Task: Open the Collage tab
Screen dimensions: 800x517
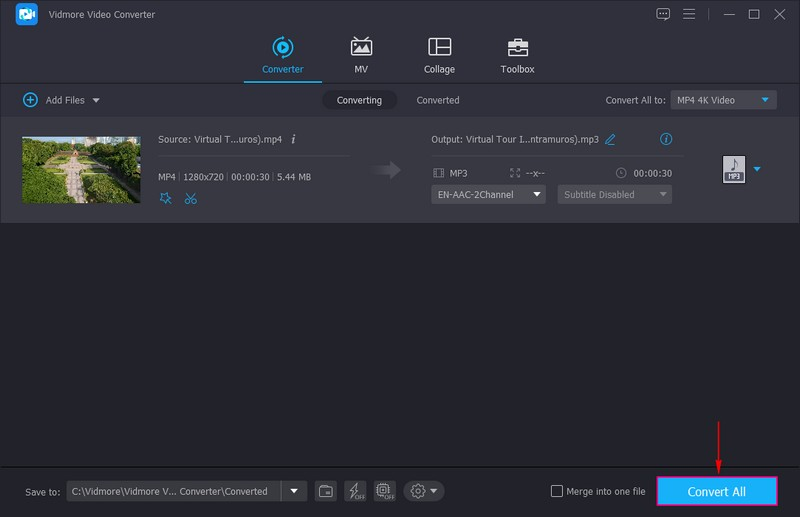Action: click(x=439, y=56)
